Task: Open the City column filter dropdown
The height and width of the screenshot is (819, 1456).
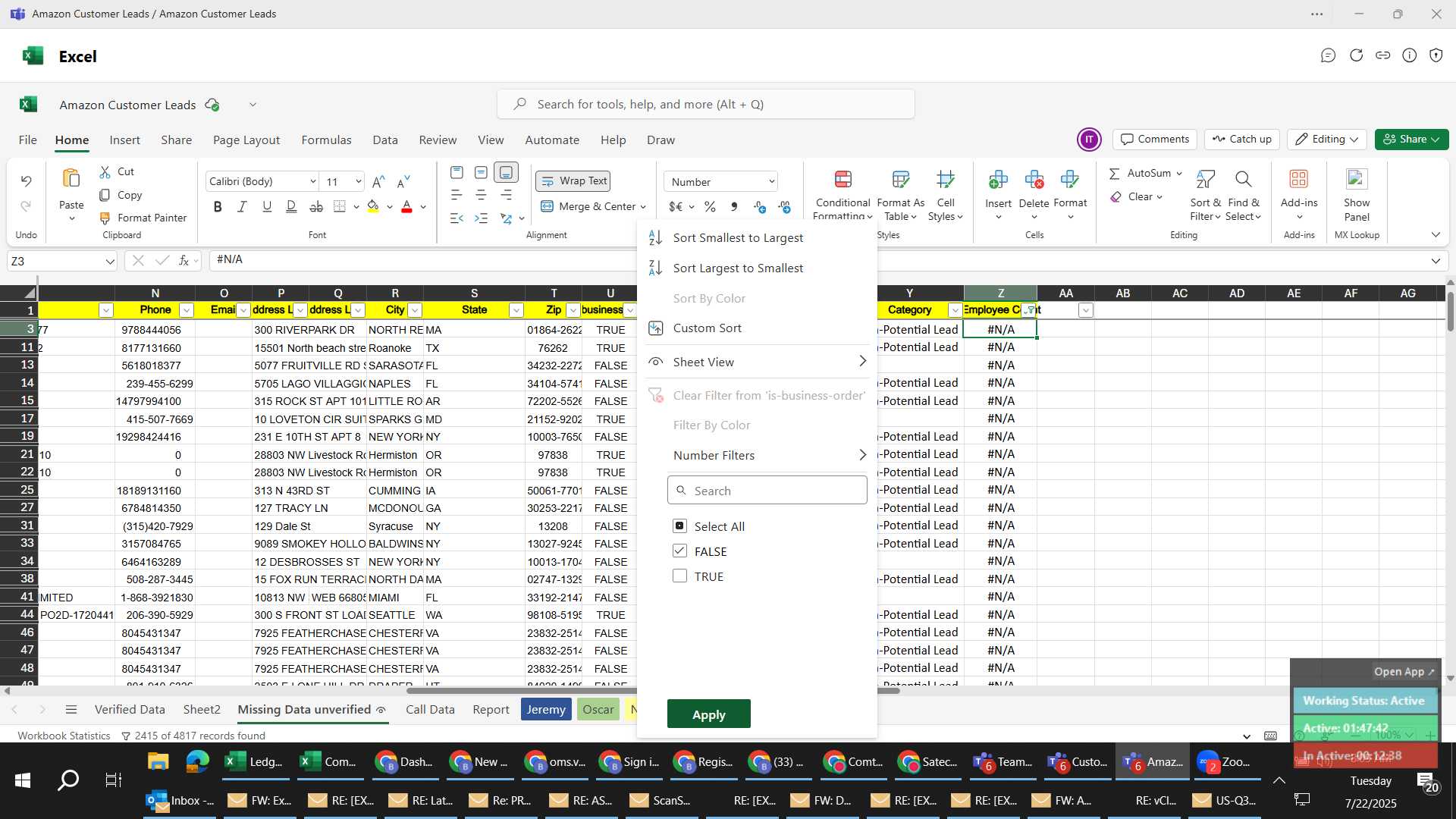Action: [x=415, y=310]
